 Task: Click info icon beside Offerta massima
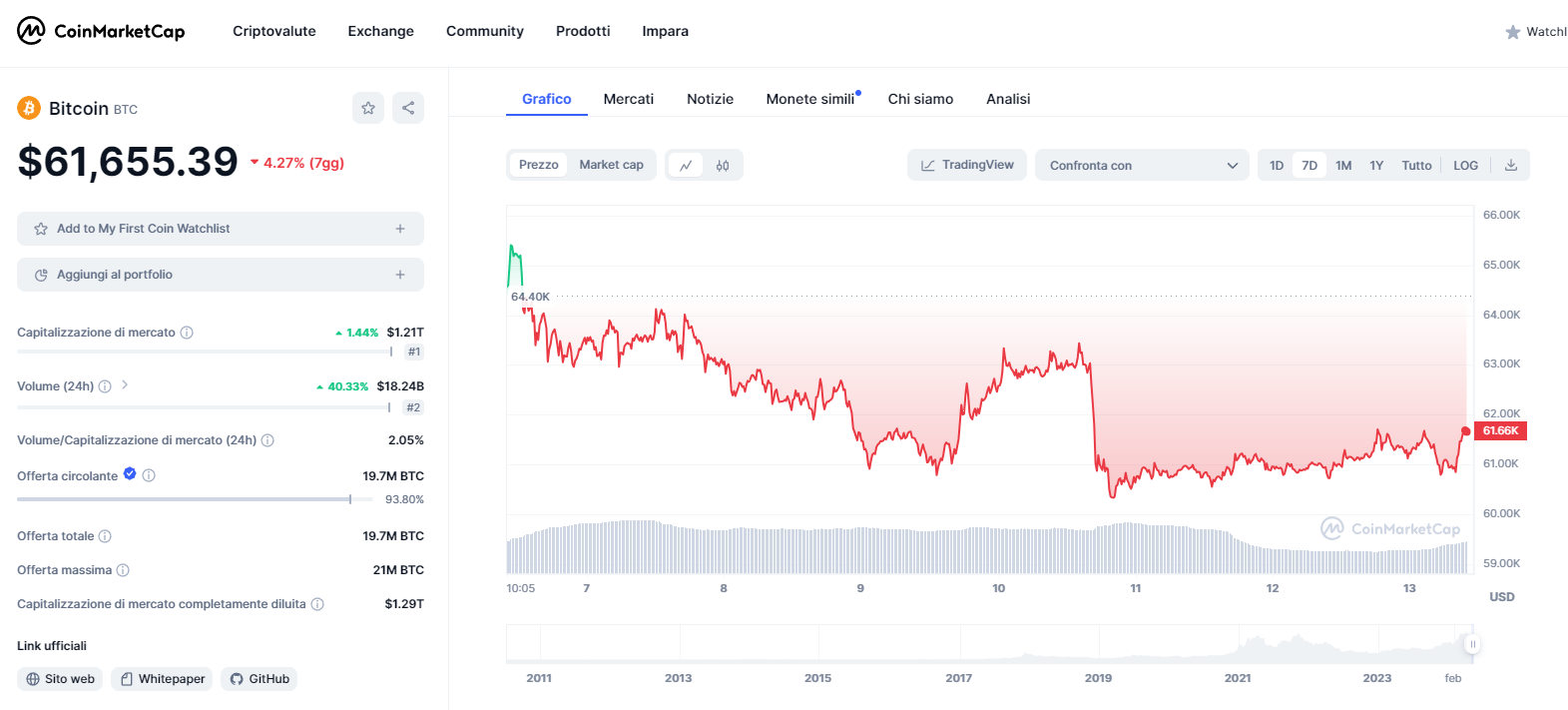point(123,570)
